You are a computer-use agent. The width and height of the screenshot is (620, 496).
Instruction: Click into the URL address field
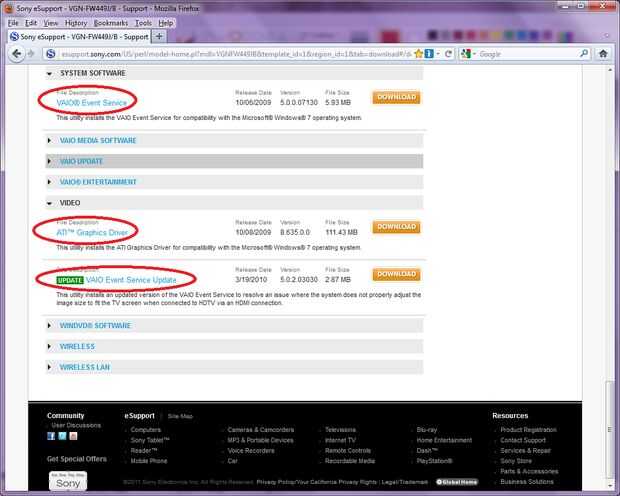click(x=235, y=54)
